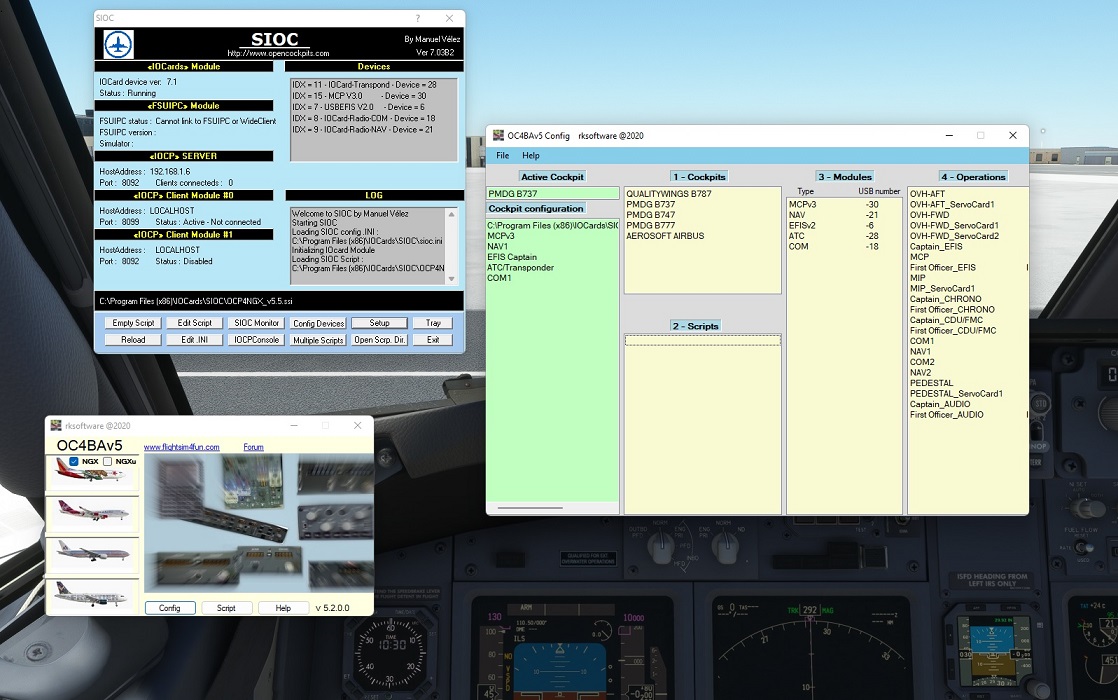Select ATC module row
Viewport: 1118px width, 700px height.
point(844,236)
